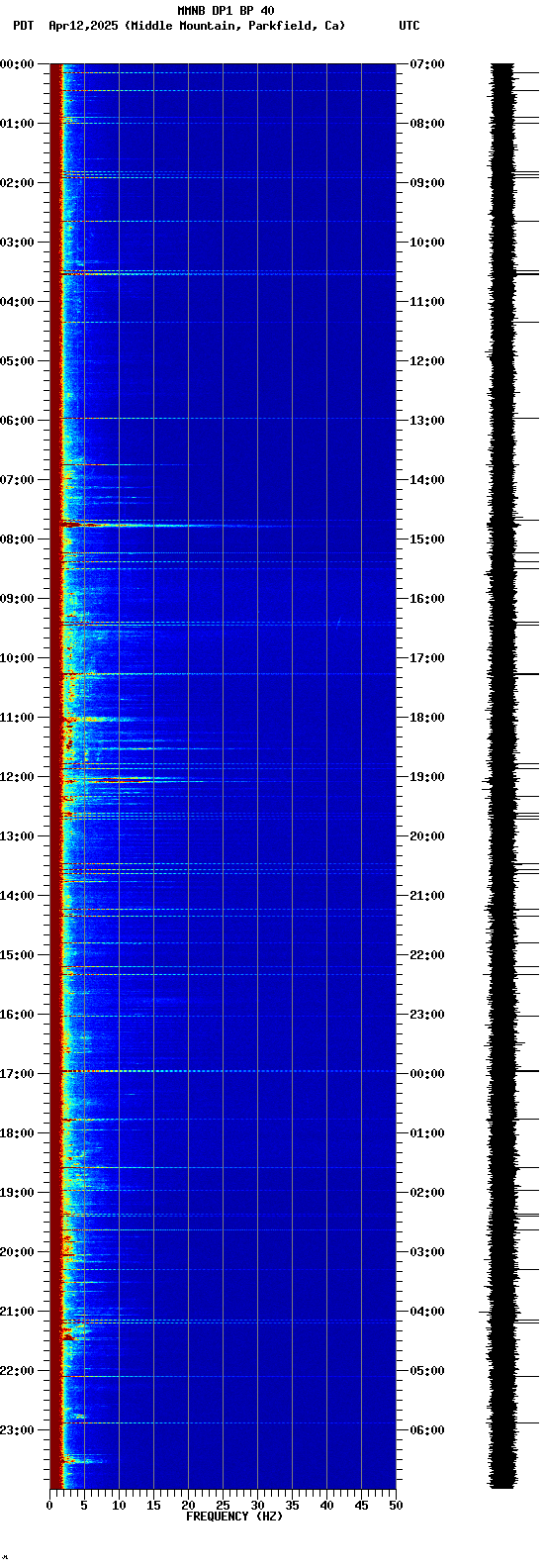Click the frequency tick label '30'
546x1568 pixels.
pyautogui.click(x=257, y=1506)
